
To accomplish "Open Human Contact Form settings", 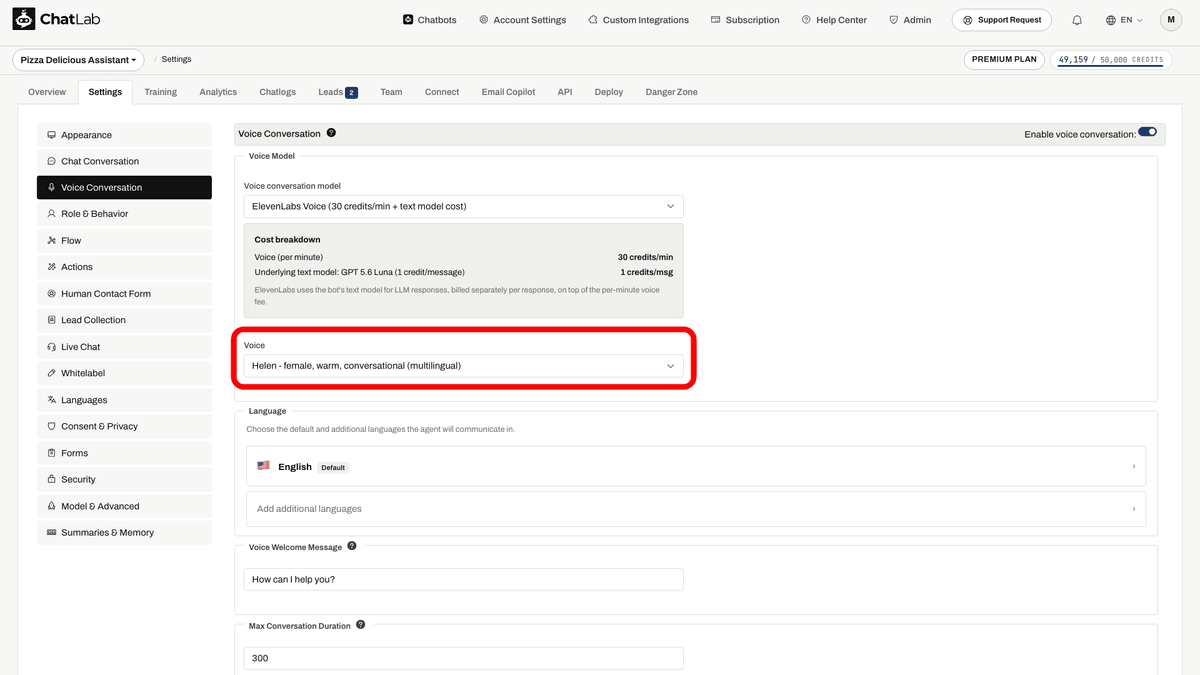I will point(124,294).
